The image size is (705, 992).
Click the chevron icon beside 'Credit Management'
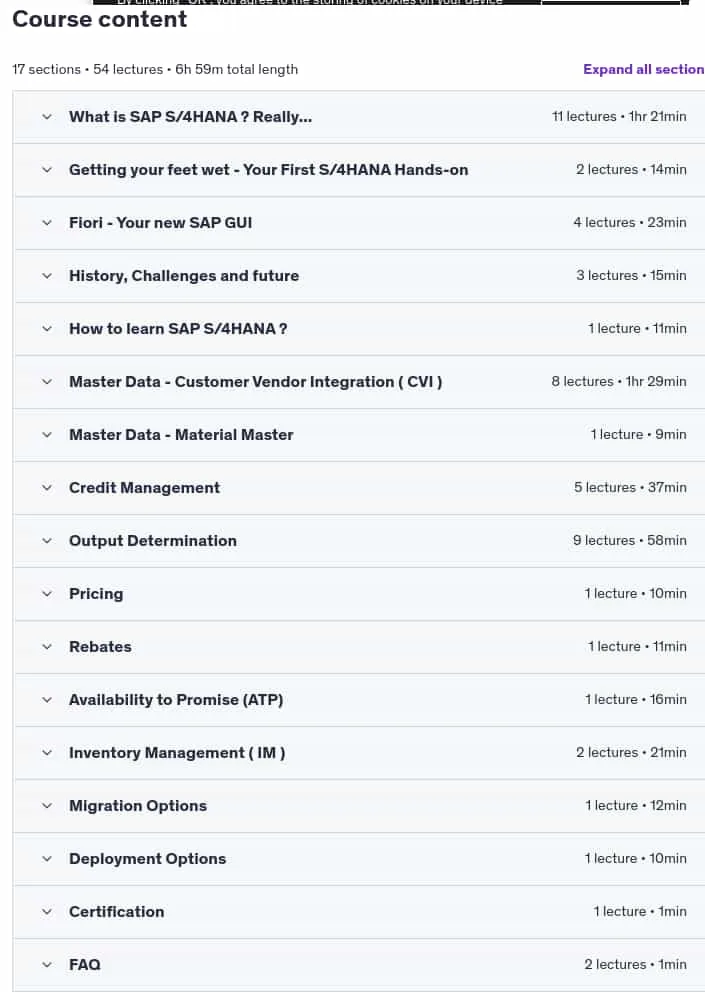pos(47,488)
